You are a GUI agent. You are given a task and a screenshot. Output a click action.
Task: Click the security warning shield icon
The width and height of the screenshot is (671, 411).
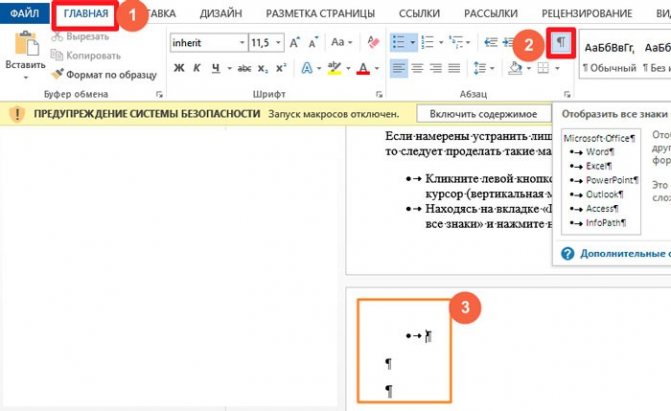click(x=17, y=114)
